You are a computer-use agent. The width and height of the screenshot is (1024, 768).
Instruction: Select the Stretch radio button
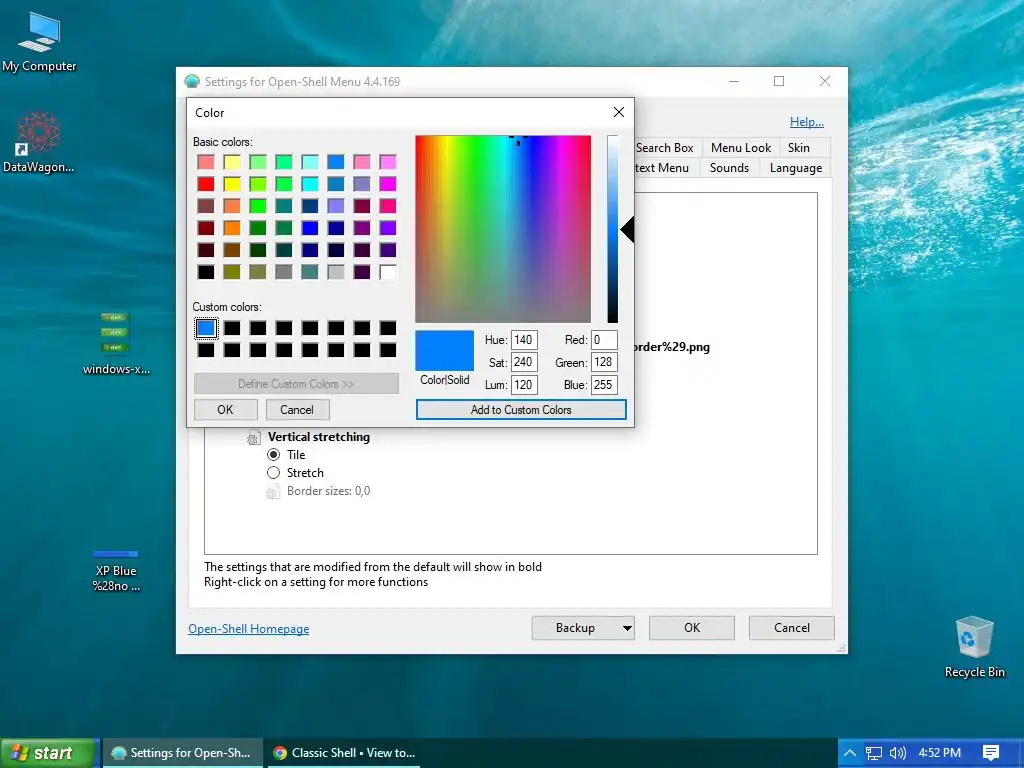pos(274,473)
